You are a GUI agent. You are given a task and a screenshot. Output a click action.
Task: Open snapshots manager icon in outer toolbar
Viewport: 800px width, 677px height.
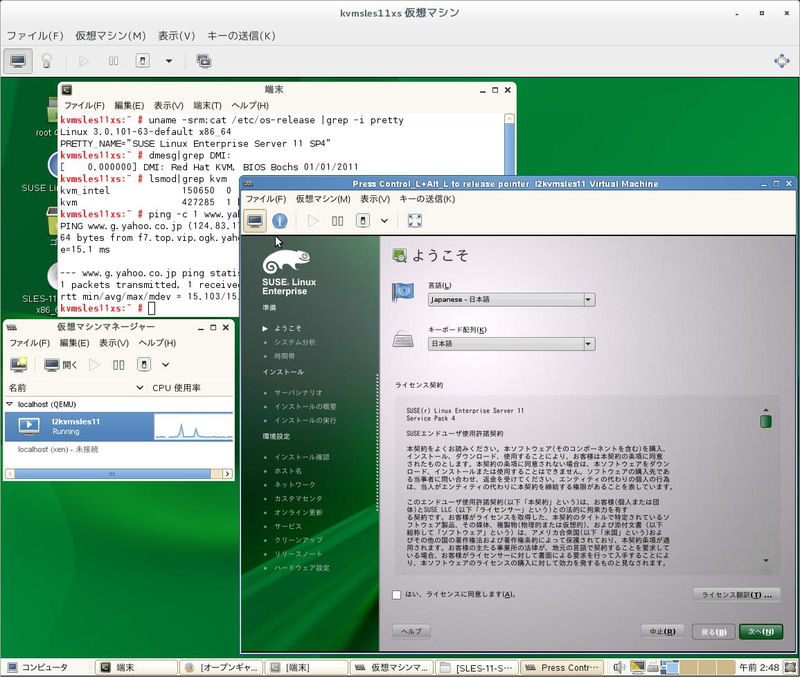(204, 61)
